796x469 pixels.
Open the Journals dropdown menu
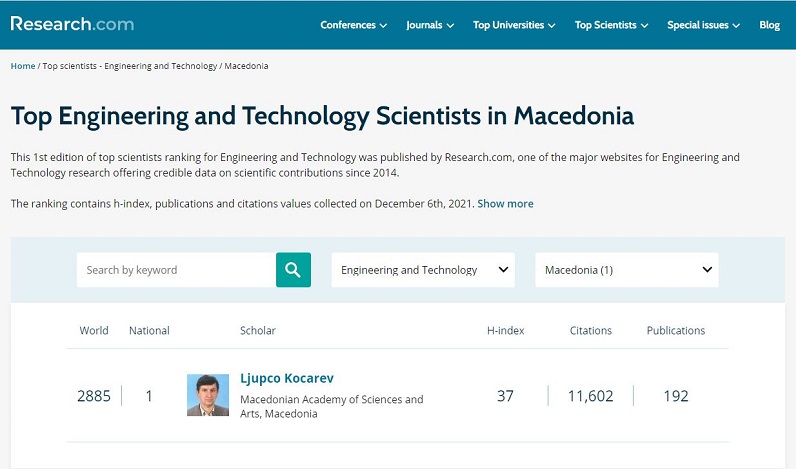click(x=430, y=25)
